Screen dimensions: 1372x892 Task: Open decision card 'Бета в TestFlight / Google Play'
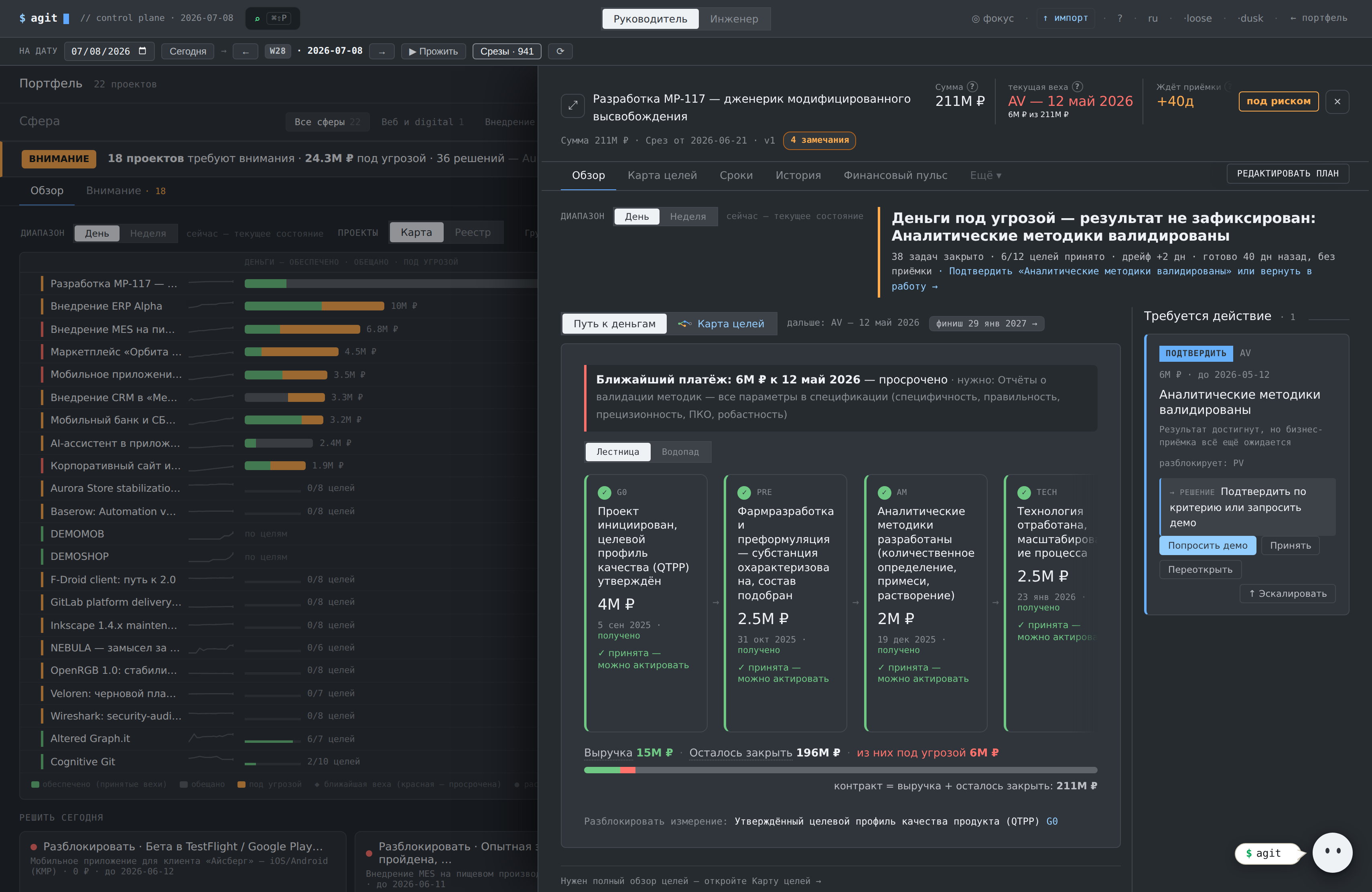pos(183,862)
